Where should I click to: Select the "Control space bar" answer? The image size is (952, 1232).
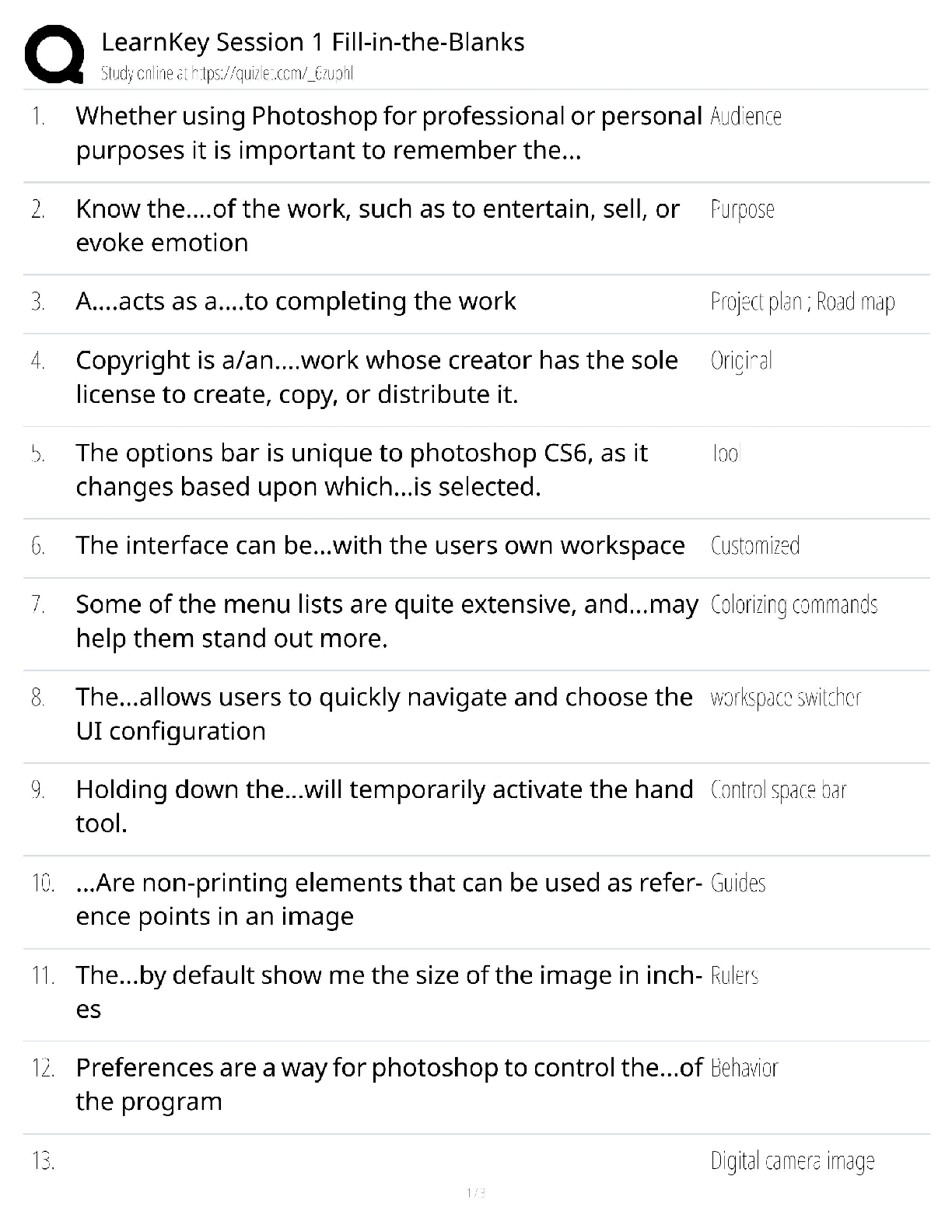(x=778, y=790)
